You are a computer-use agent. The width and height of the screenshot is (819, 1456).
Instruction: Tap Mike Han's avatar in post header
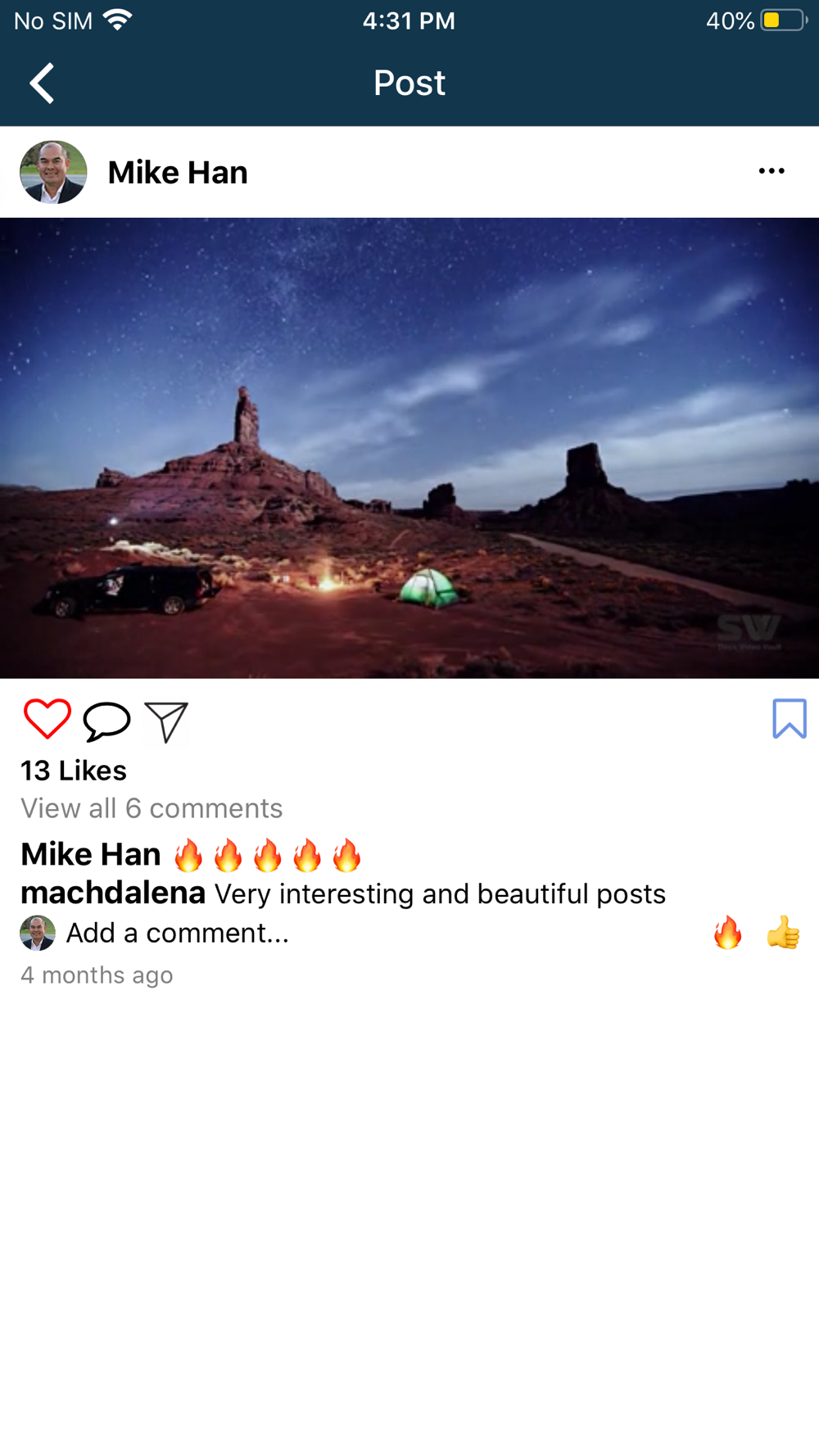pos(53,172)
